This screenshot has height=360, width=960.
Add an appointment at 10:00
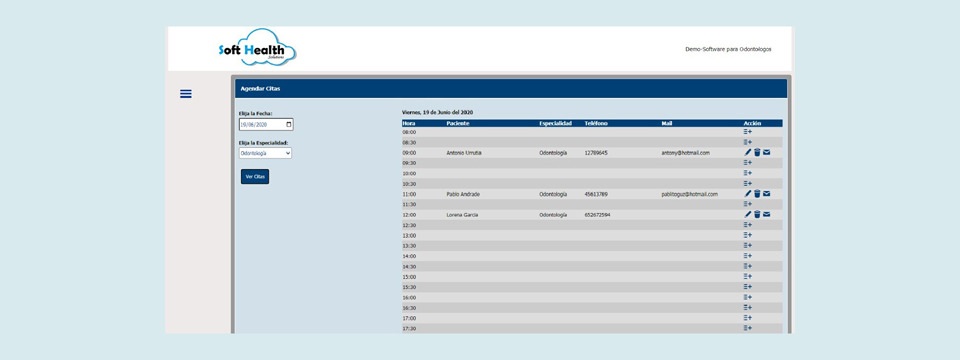748,173
